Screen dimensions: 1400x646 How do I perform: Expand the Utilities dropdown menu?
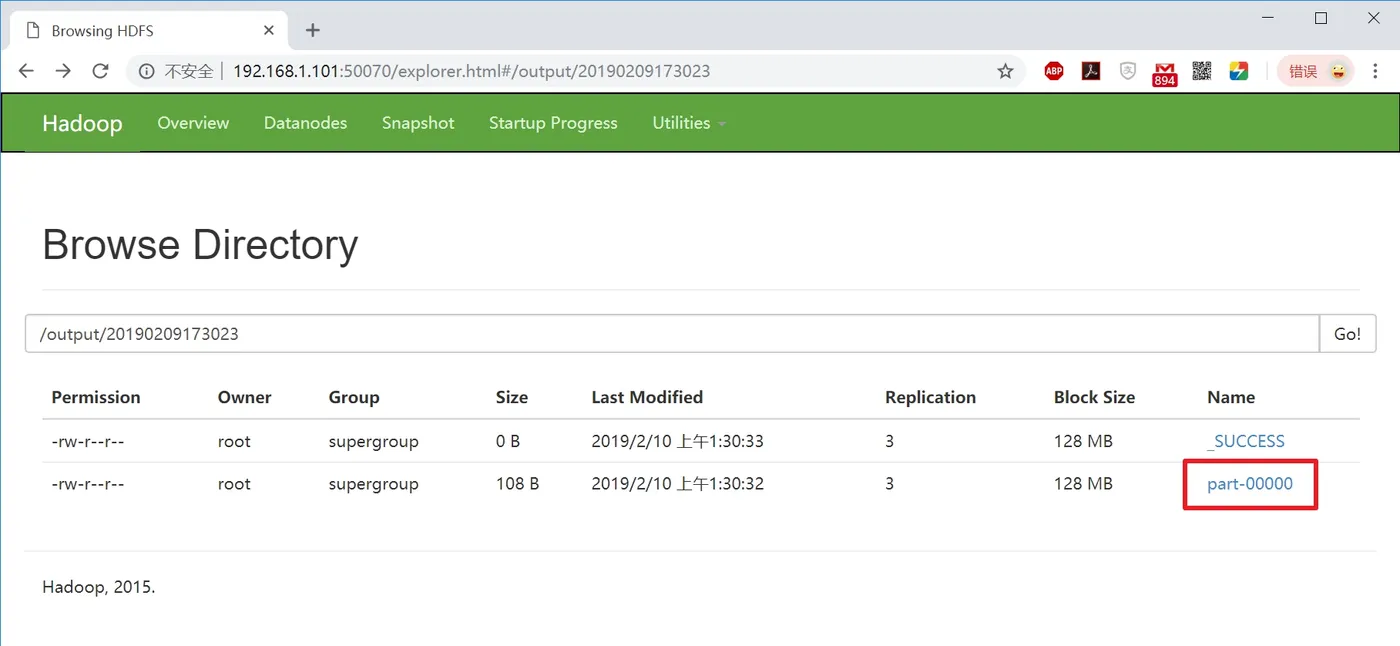tap(689, 123)
